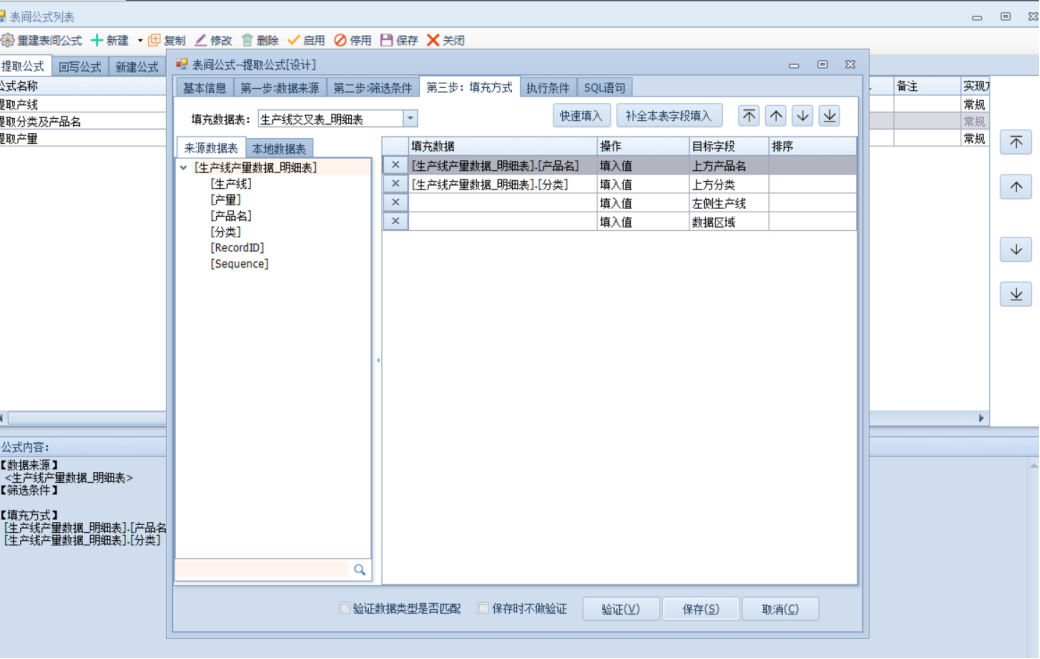Image resolution: width=1040 pixels, height=659 pixels.
Task: Click the 快速填入 button
Action: 581,116
